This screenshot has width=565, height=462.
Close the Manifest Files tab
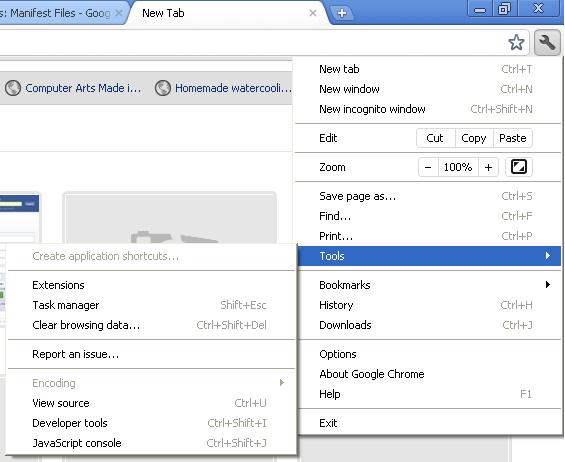(x=119, y=13)
